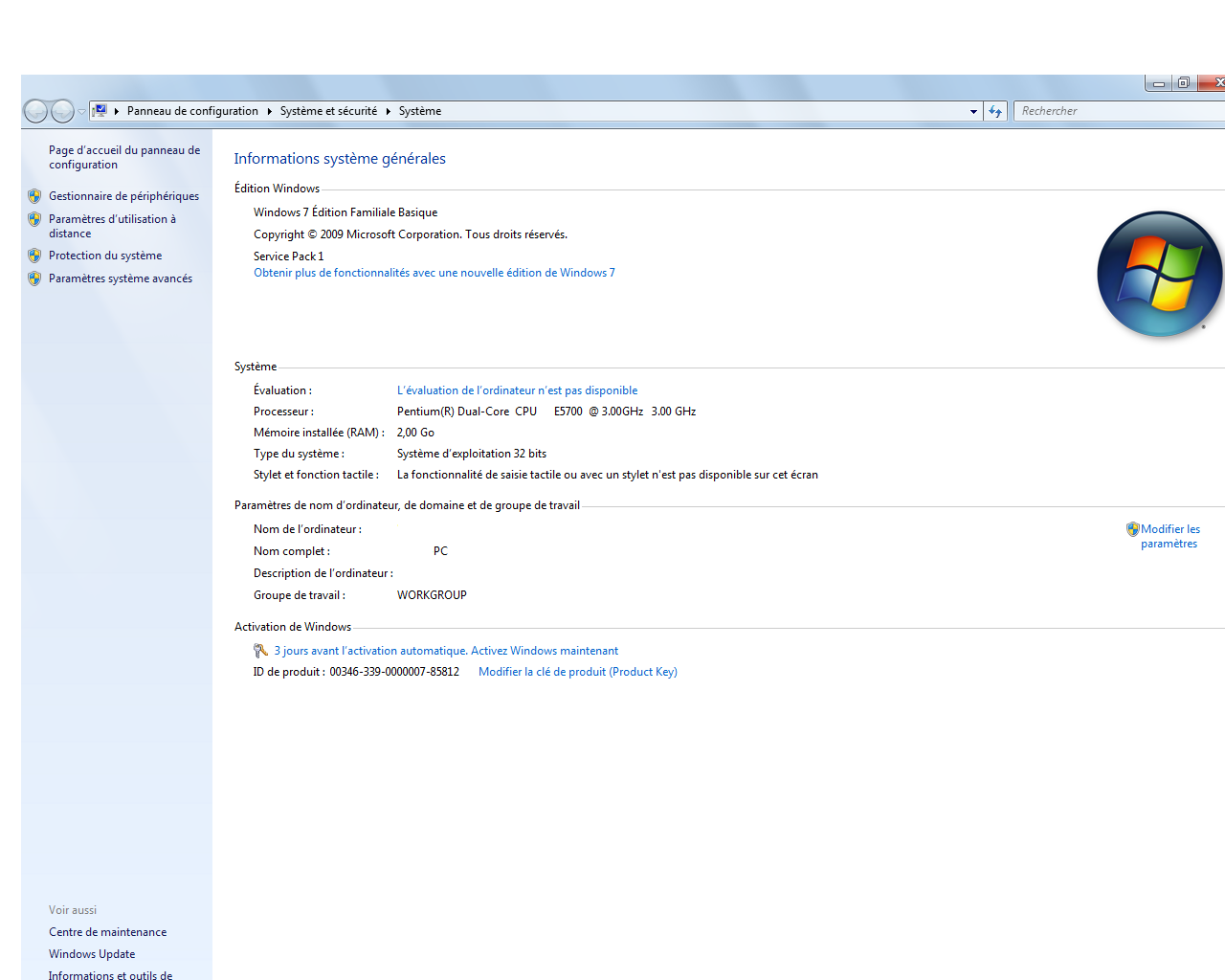Select Panneau de configuration breadcrumb

click(192, 111)
